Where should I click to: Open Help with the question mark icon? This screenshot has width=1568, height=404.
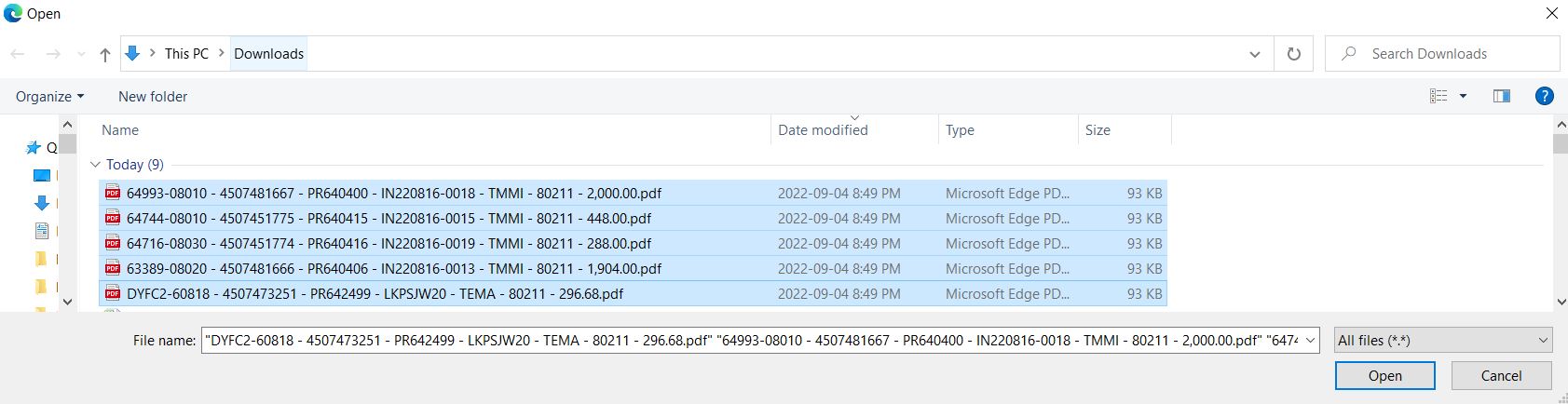(1544, 96)
